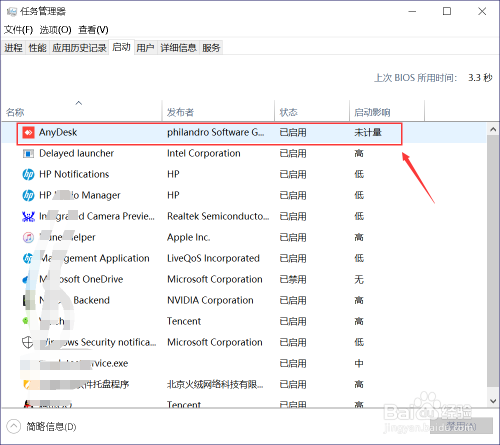Select the Management Application entry
Viewport: 500px width, 445px height.
94,258
